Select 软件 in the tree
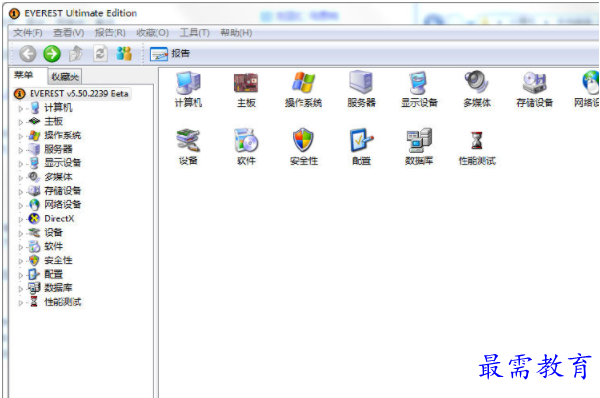 (53, 246)
